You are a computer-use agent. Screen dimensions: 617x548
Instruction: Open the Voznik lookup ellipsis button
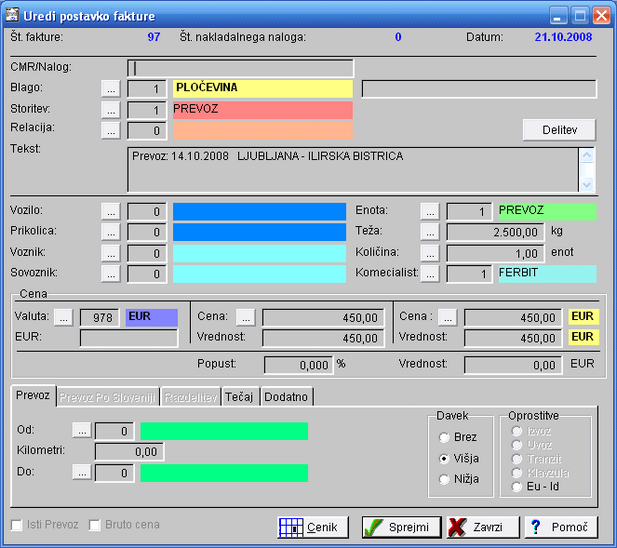tap(111, 253)
